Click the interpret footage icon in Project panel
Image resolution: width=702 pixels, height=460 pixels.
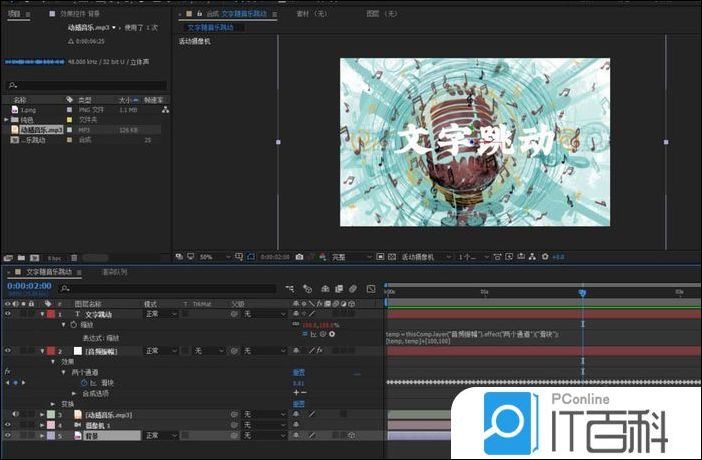(7, 257)
